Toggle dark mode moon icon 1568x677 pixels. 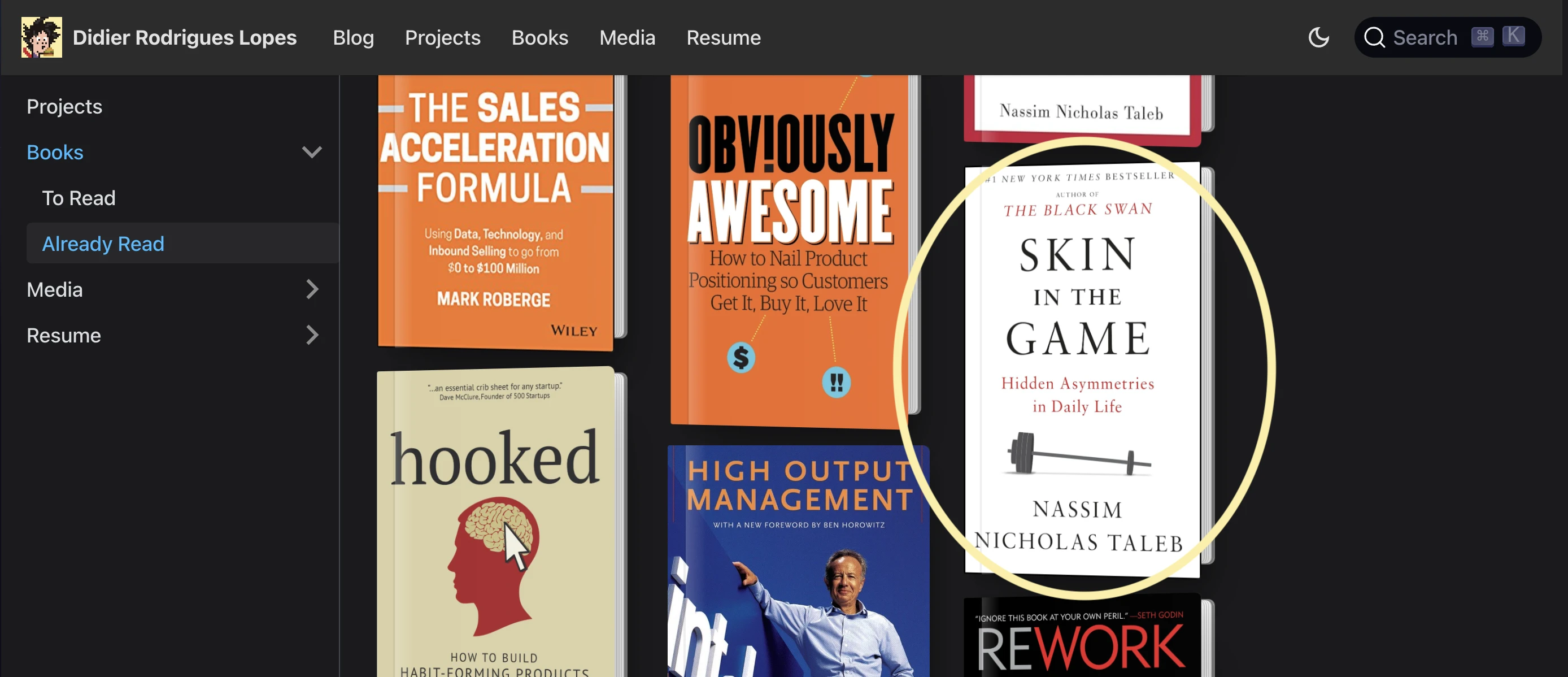pos(1318,37)
